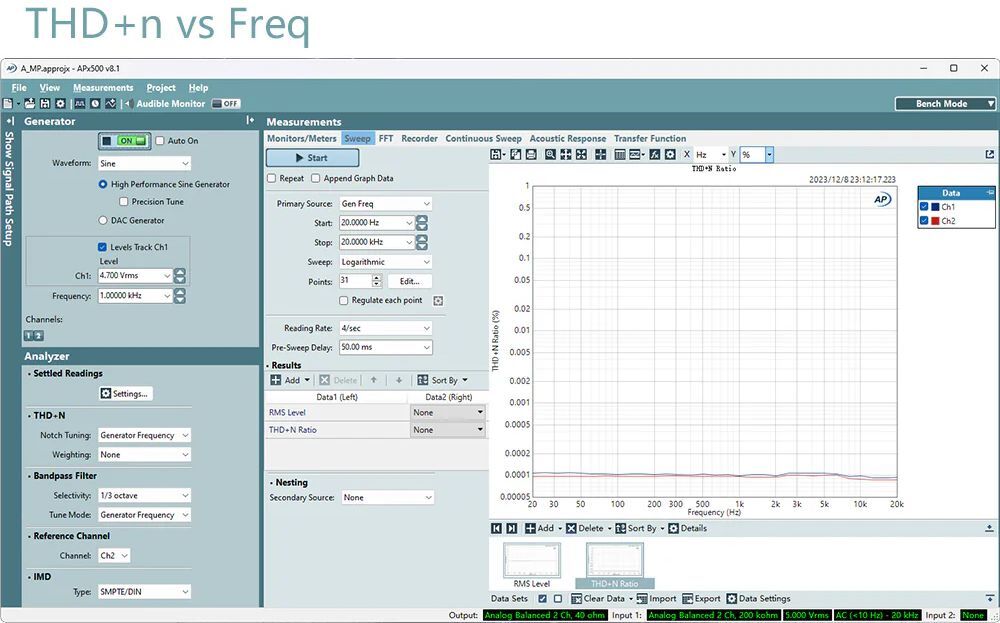1000x623 pixels.
Task: Open the File menu
Action: 19,87
